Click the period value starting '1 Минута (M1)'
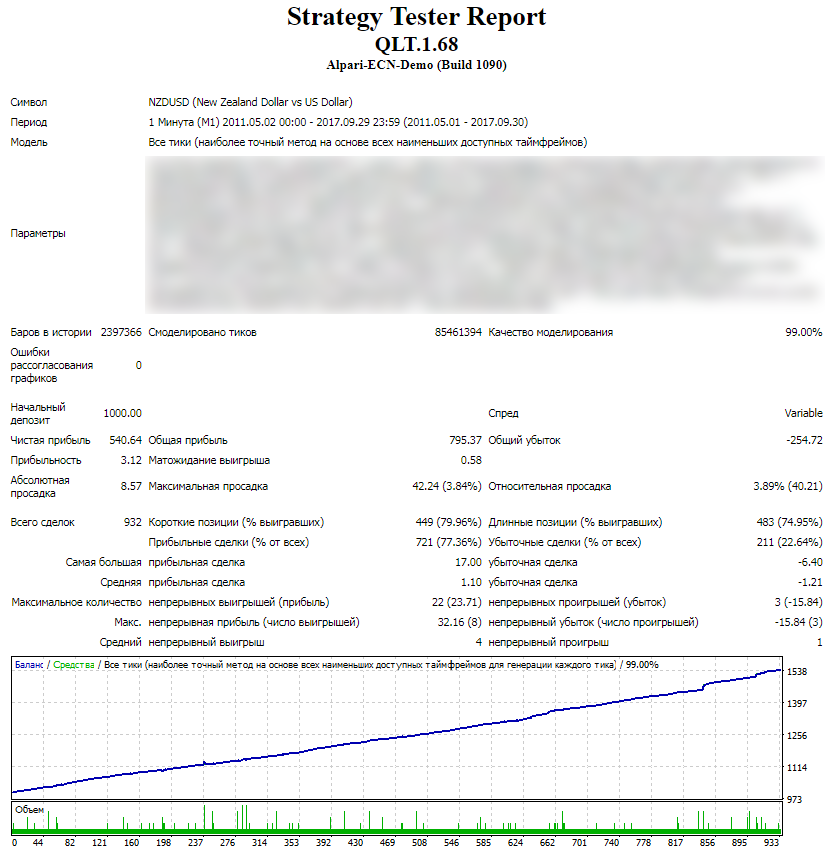The height and width of the screenshot is (854, 832). [x=338, y=122]
